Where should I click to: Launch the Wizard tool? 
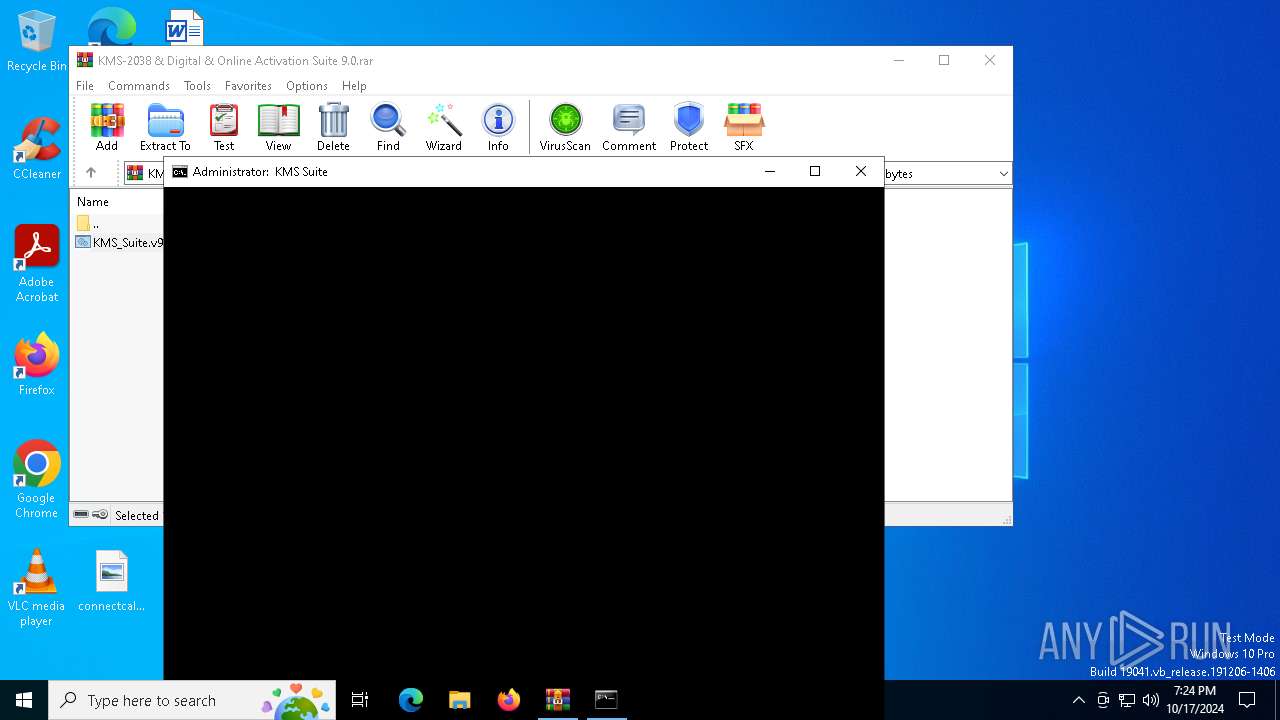(x=443, y=127)
